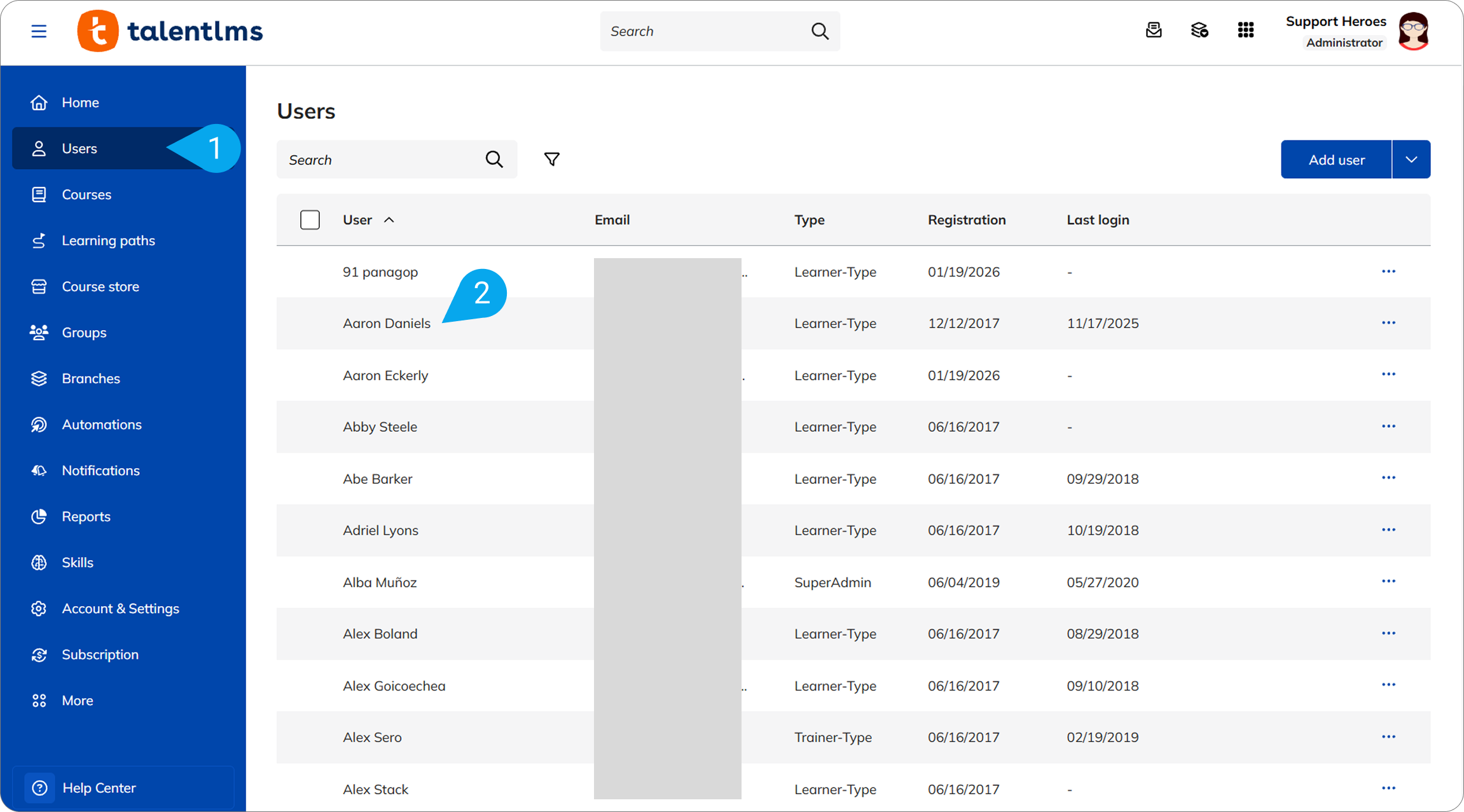Click the Users table search magnifier

tap(494, 160)
